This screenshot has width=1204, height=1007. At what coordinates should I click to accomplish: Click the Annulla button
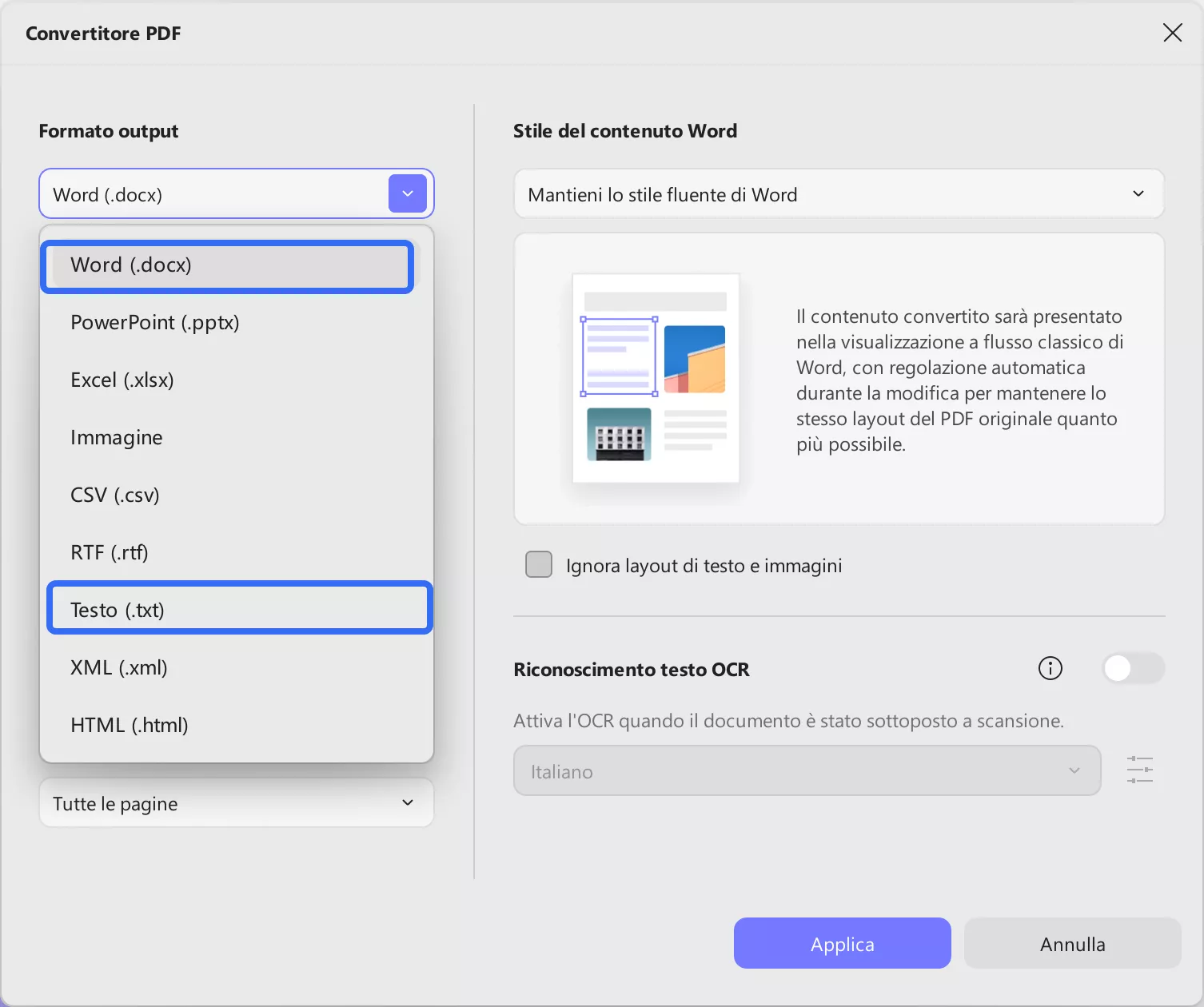click(1071, 943)
